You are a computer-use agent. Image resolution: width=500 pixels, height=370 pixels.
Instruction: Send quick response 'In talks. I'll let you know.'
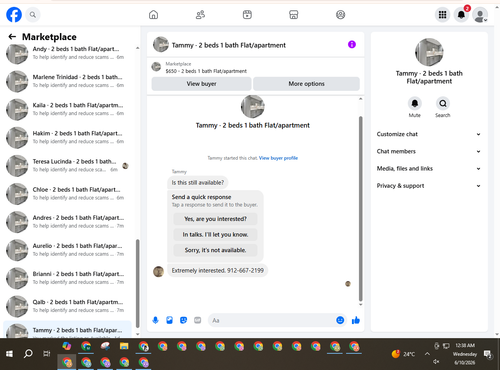point(215,235)
